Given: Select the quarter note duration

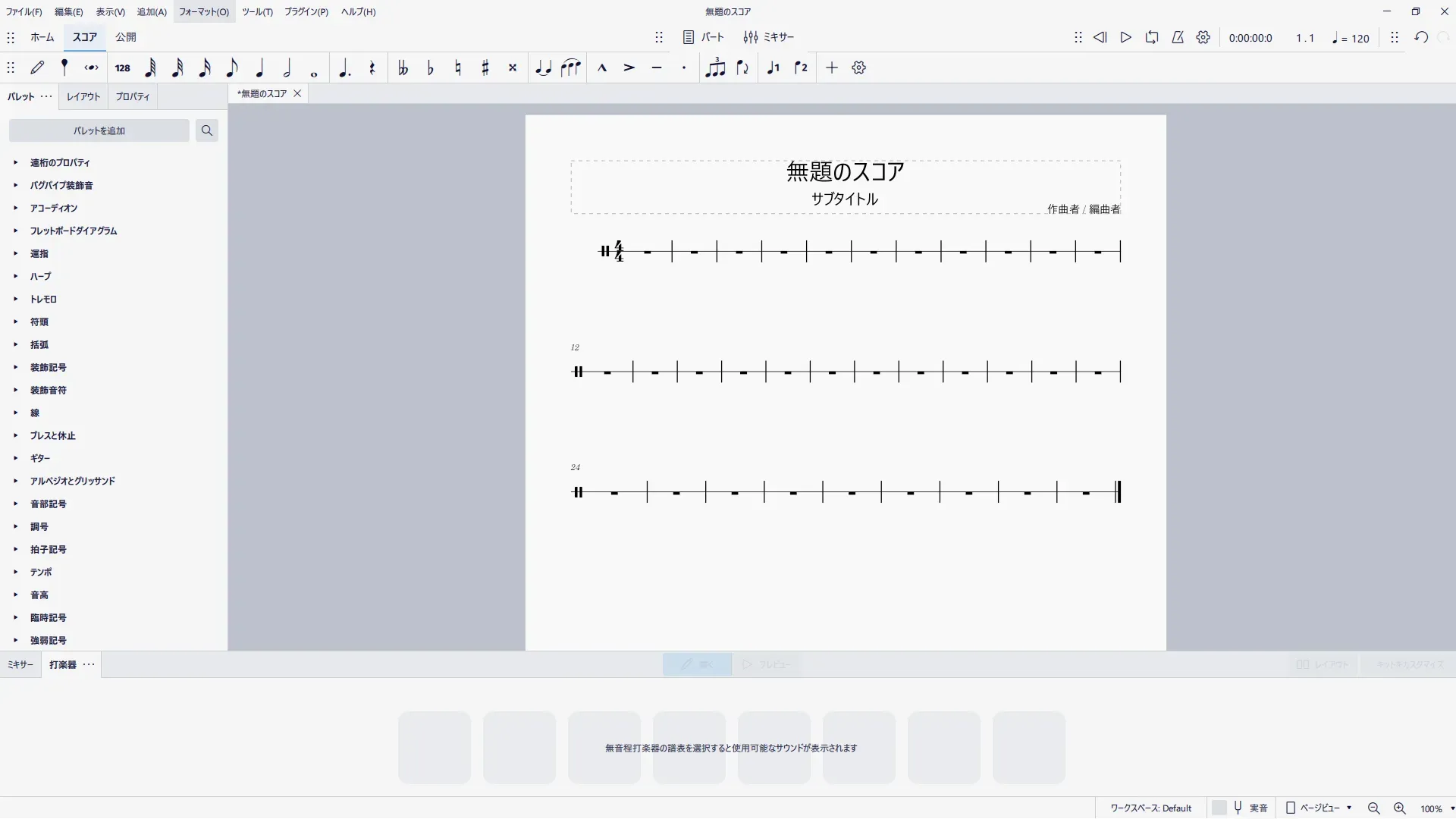Looking at the screenshot, I should tap(259, 67).
